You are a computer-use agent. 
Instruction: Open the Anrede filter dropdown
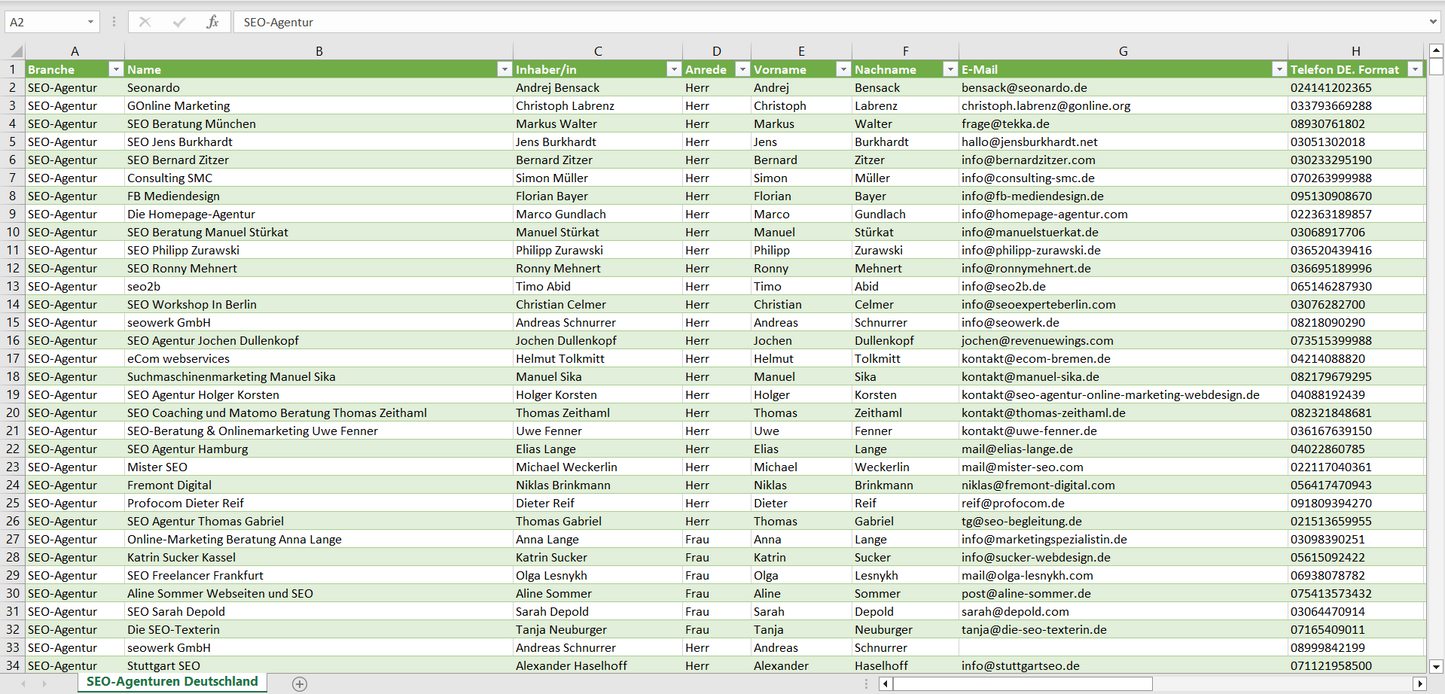[x=742, y=70]
